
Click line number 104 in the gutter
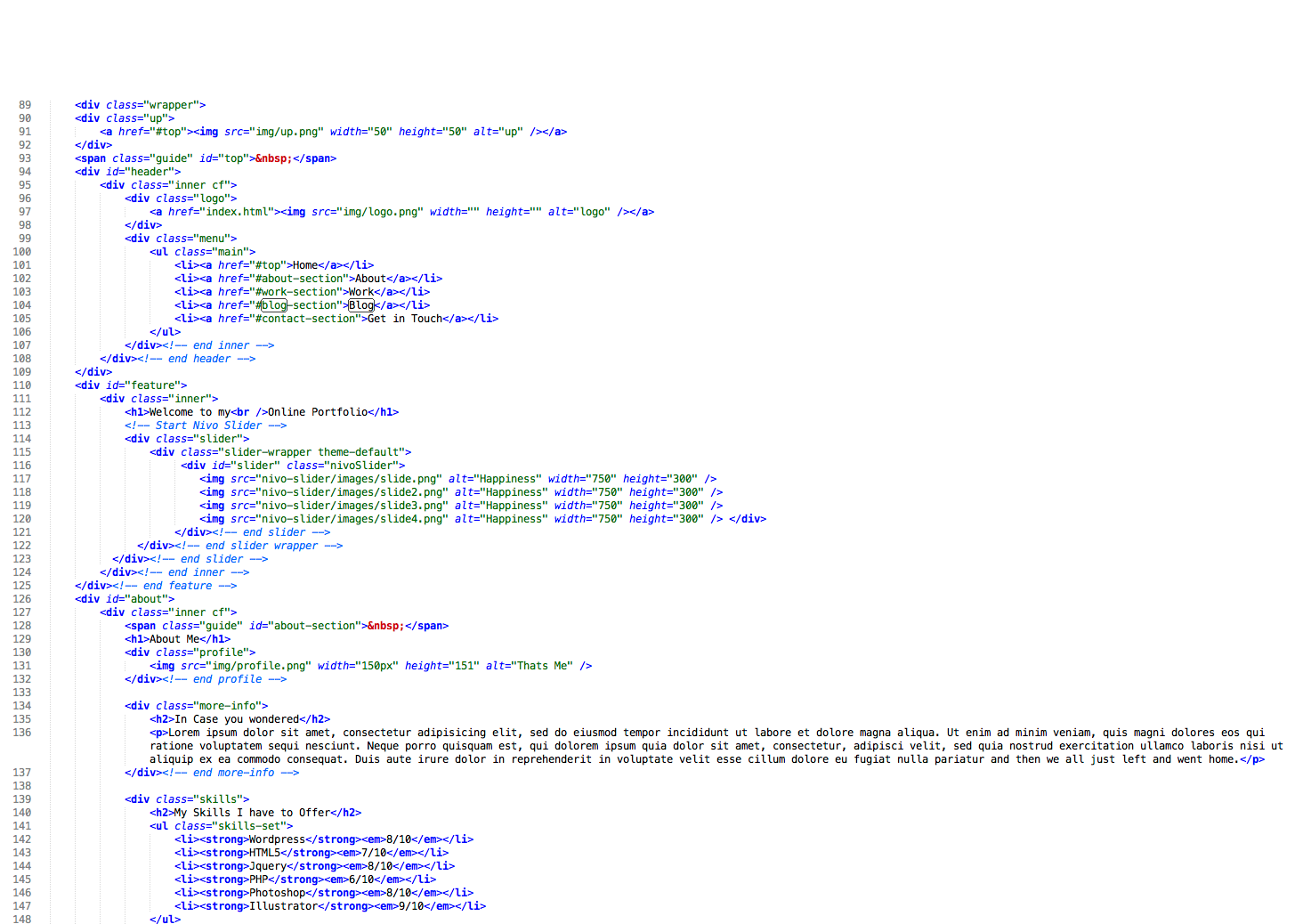(x=21, y=305)
